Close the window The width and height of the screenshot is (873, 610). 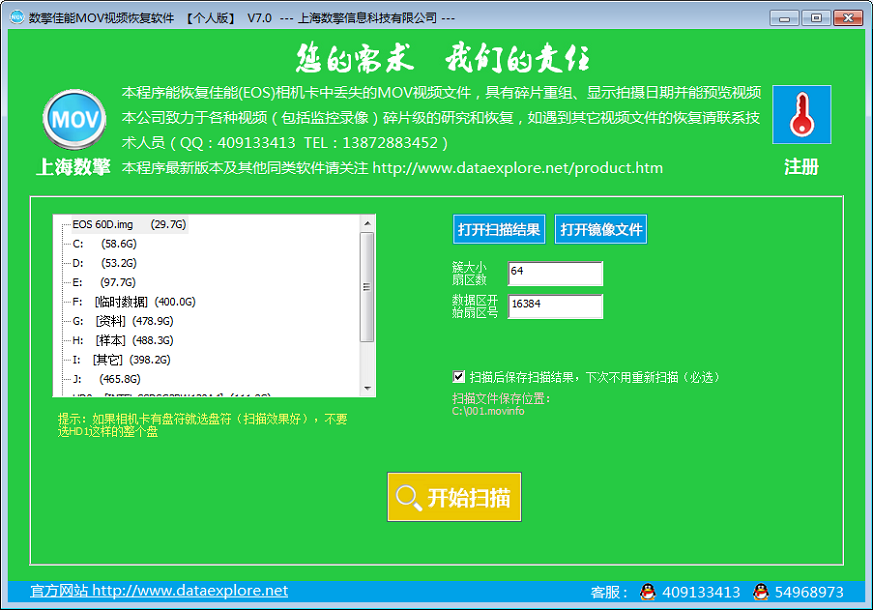pos(848,18)
